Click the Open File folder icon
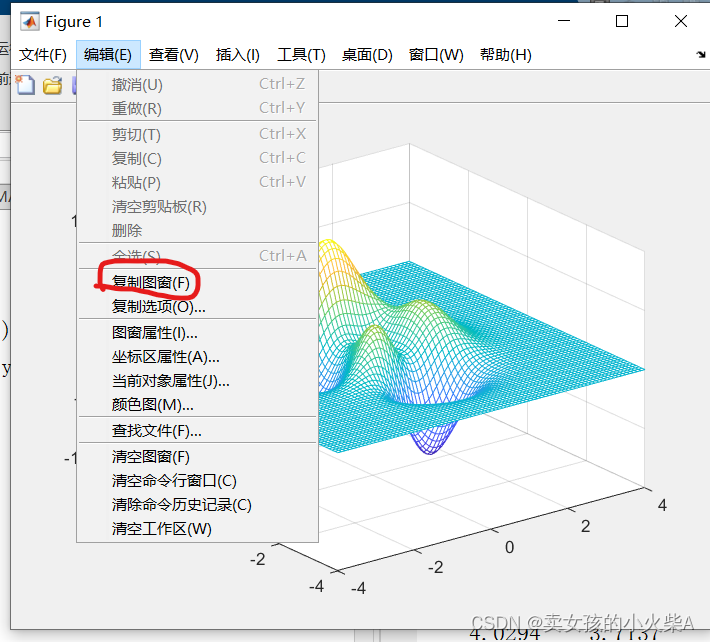 tap(53, 86)
